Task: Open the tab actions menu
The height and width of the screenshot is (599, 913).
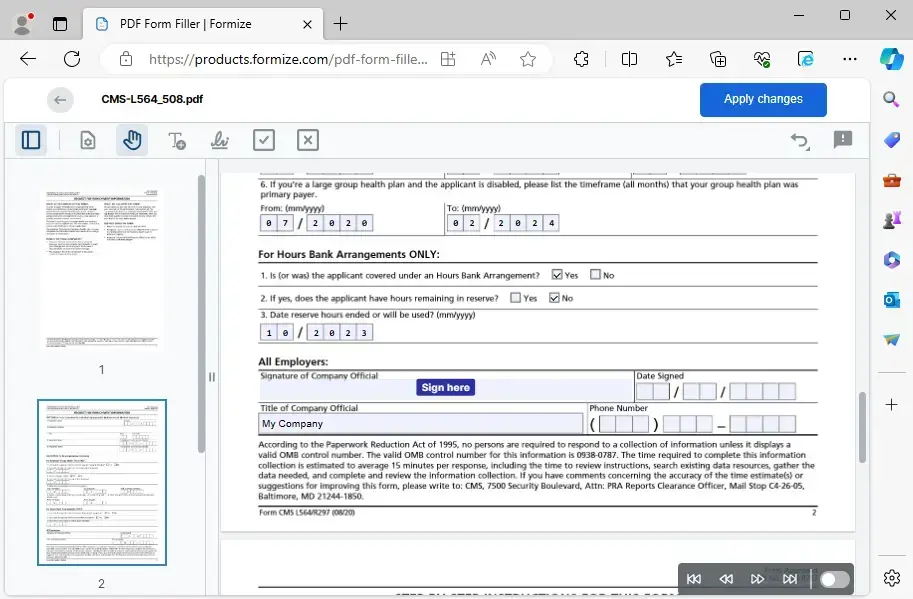Action: (59, 24)
